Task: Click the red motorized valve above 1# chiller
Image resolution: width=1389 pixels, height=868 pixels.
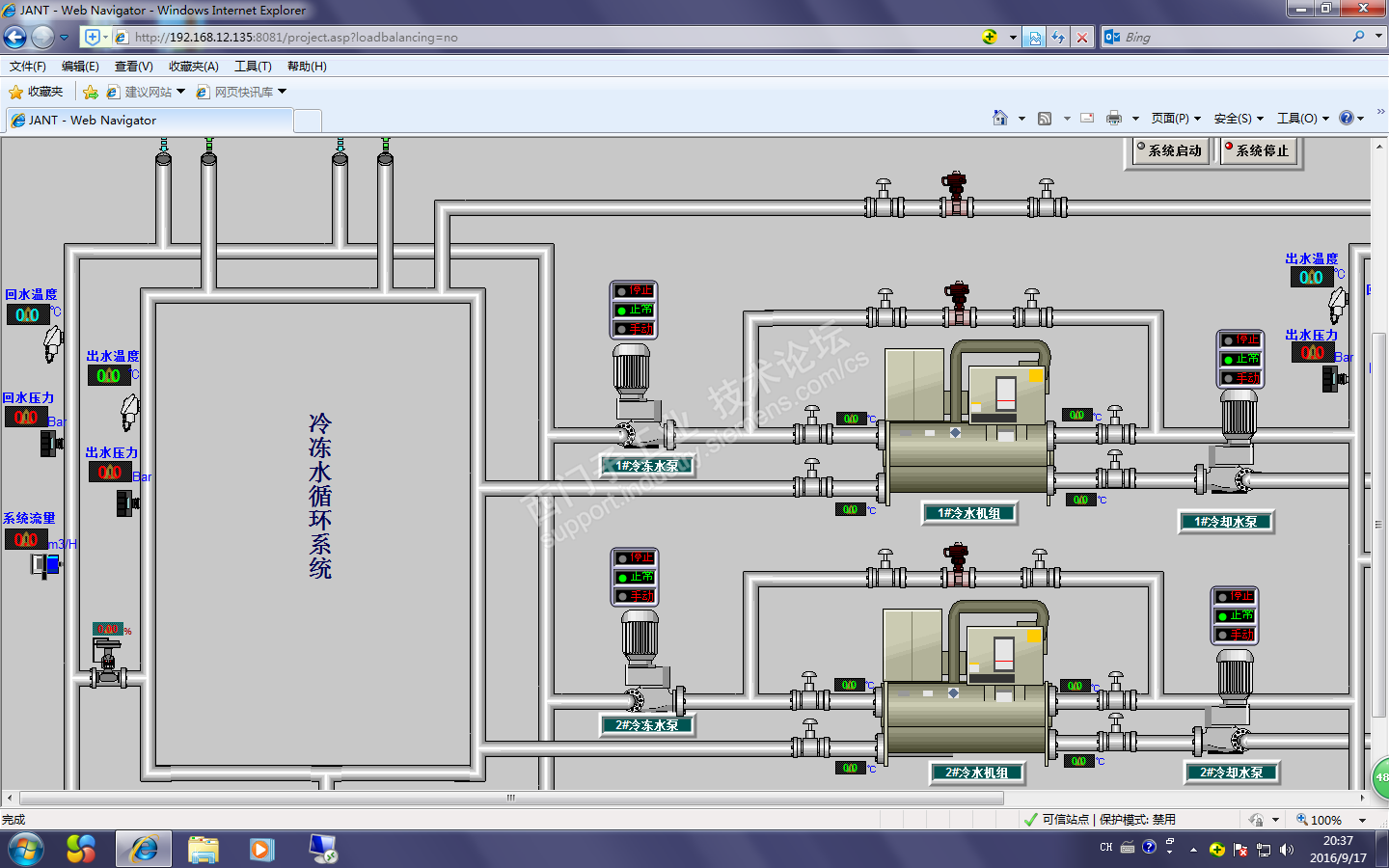Action: click(958, 305)
